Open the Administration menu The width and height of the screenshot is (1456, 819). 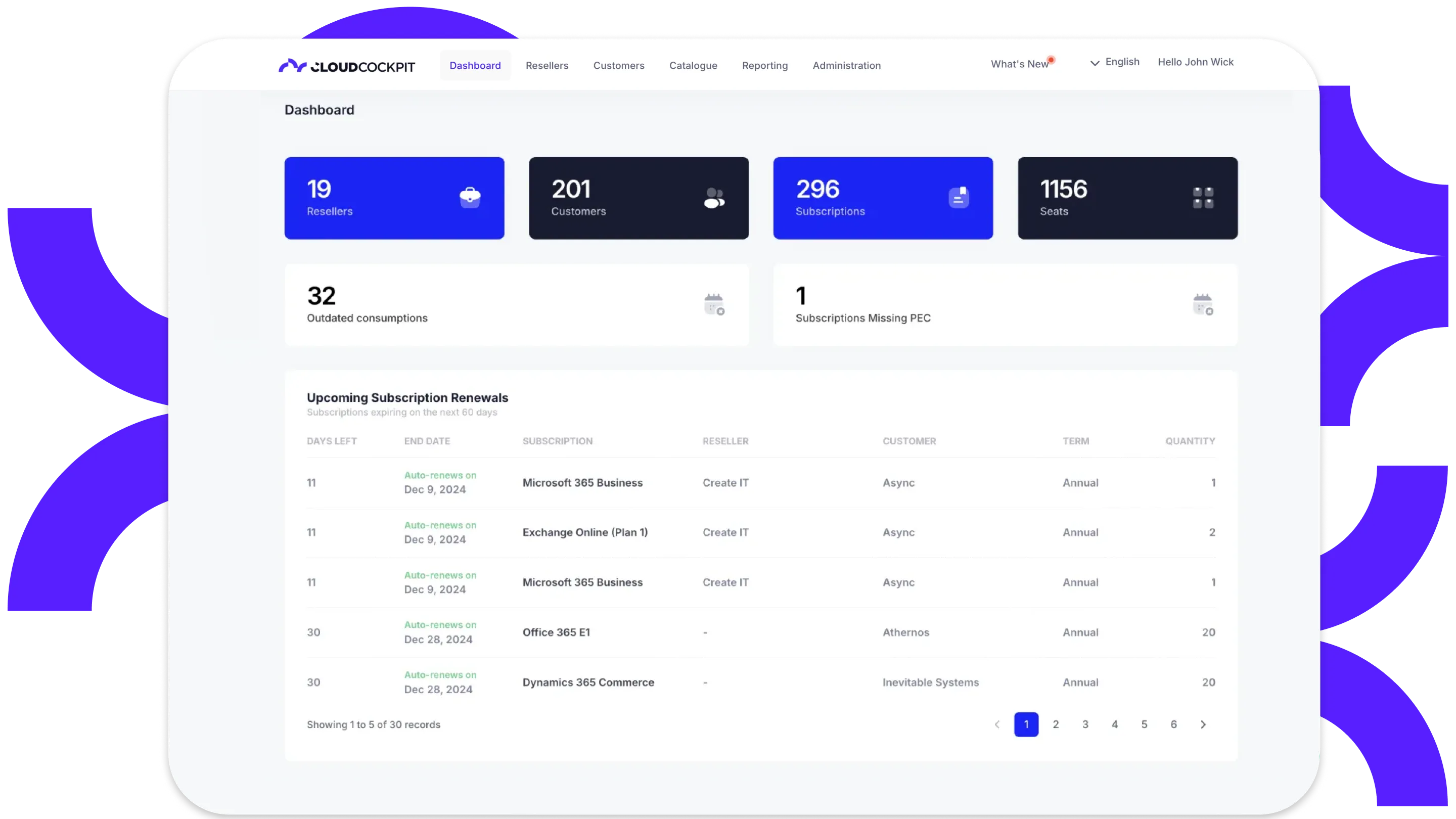point(846,66)
